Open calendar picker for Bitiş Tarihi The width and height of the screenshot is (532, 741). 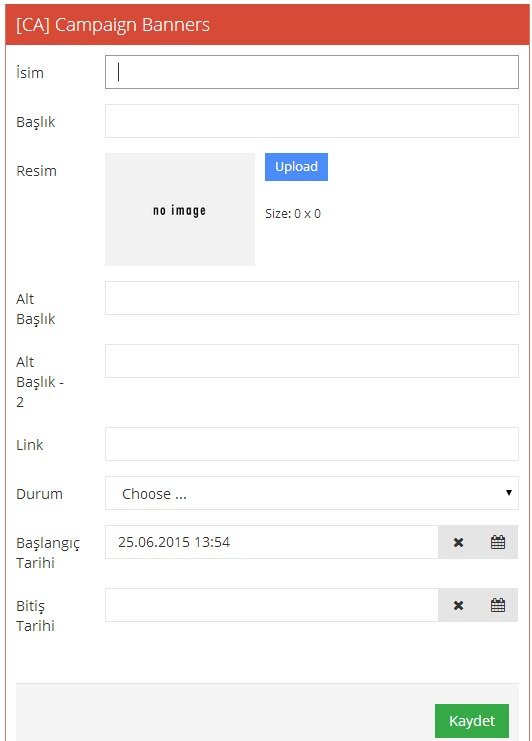coord(498,605)
